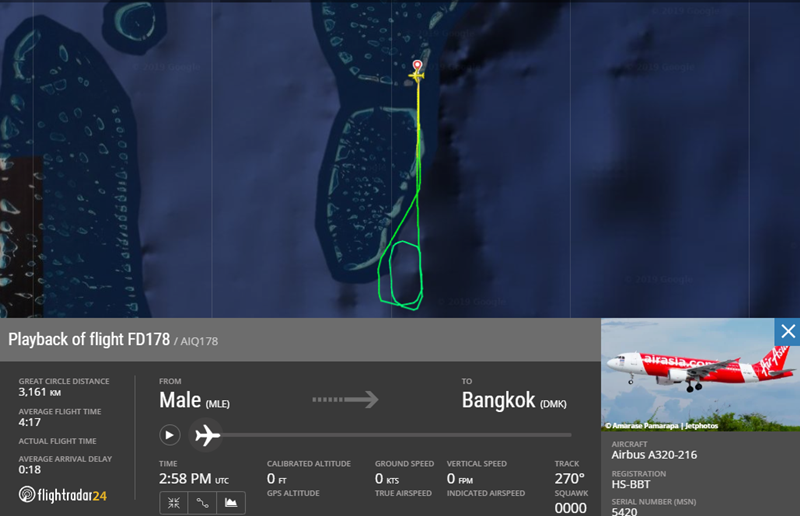Image resolution: width=800 pixels, height=516 pixels.
Task: Click the green holding-pattern loop on map
Action: point(406,275)
